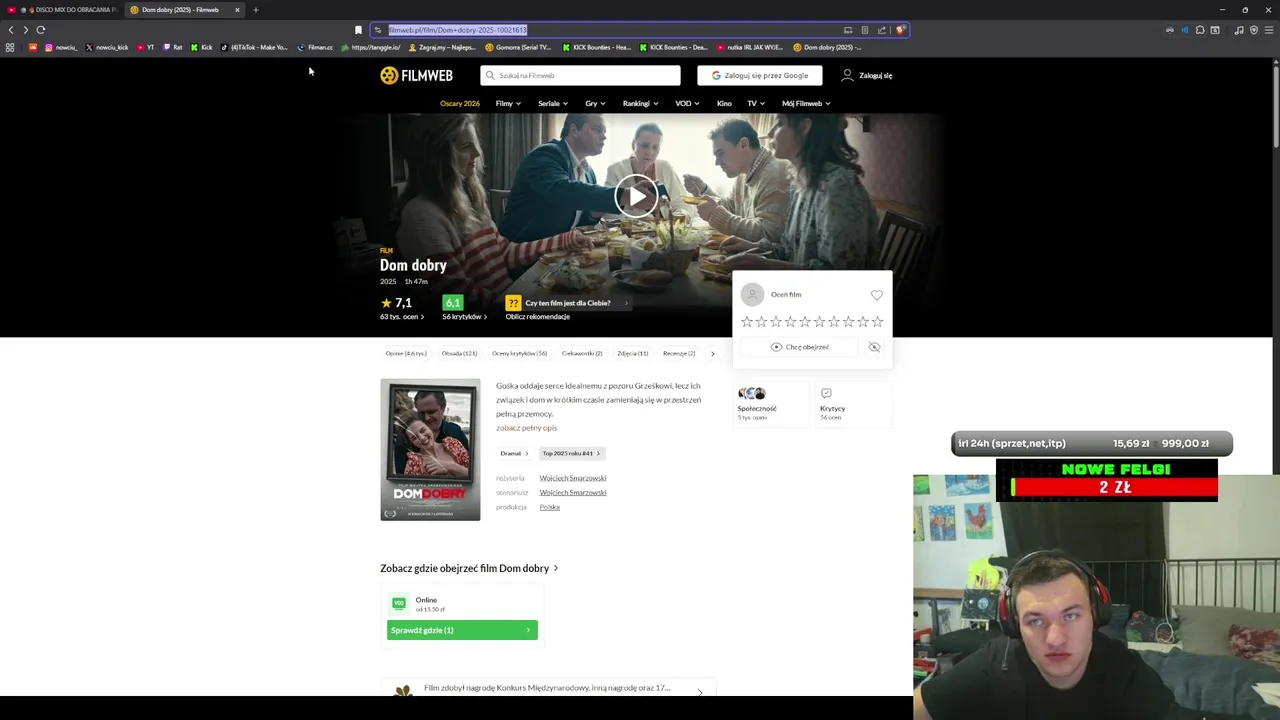Open Dramat genre chip
The height and width of the screenshot is (720, 1280).
[514, 453]
